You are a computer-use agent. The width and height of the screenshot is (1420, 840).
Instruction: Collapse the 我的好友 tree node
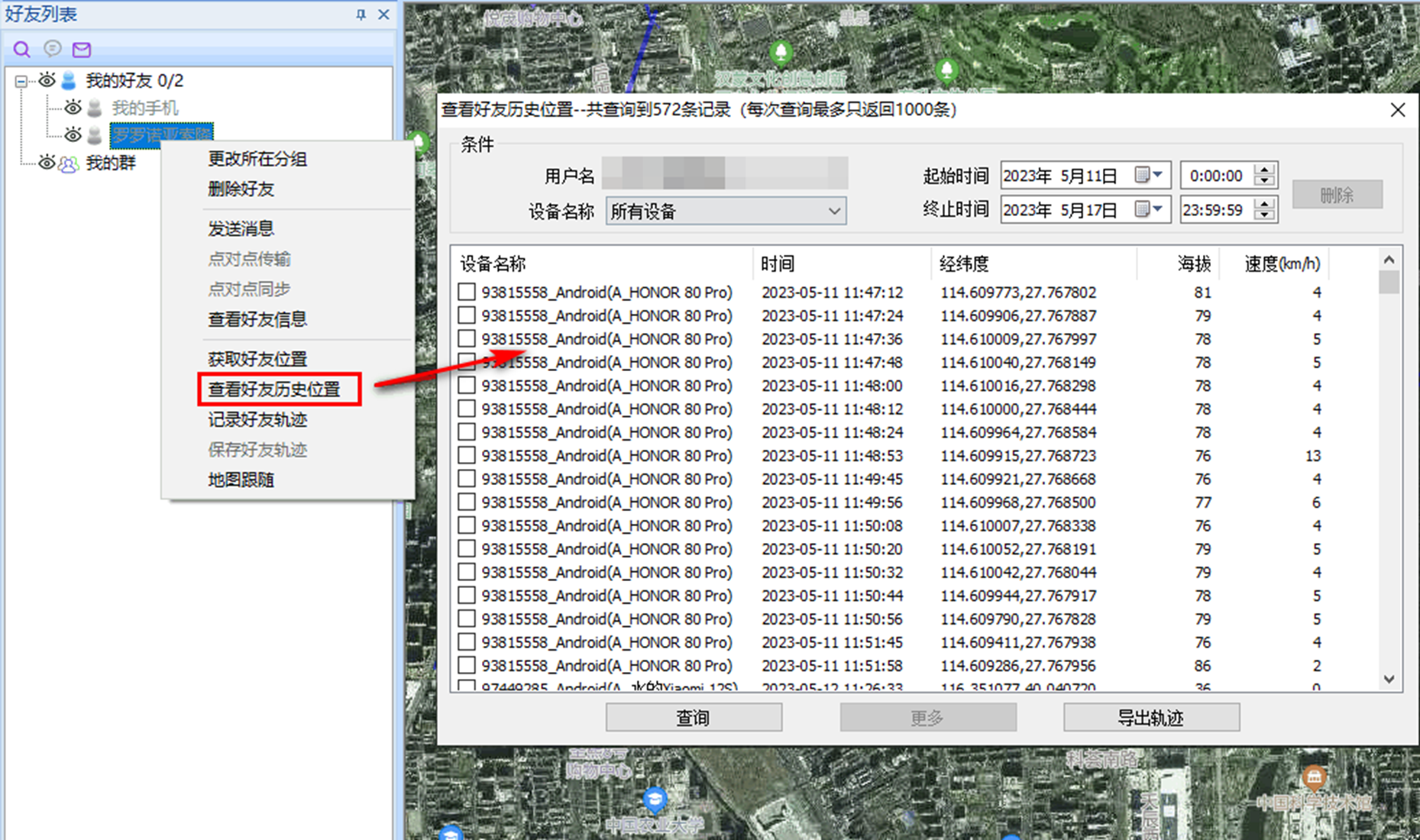pos(21,81)
